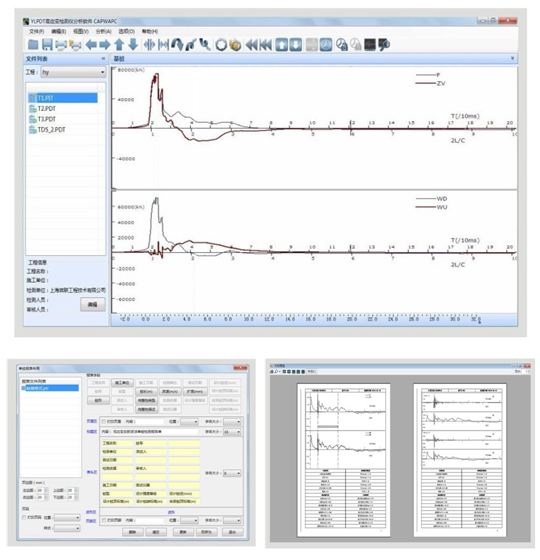This screenshot has width=540, height=560.
Task: Click the dark waveform display toolbar icon
Action: [x=370, y=45]
